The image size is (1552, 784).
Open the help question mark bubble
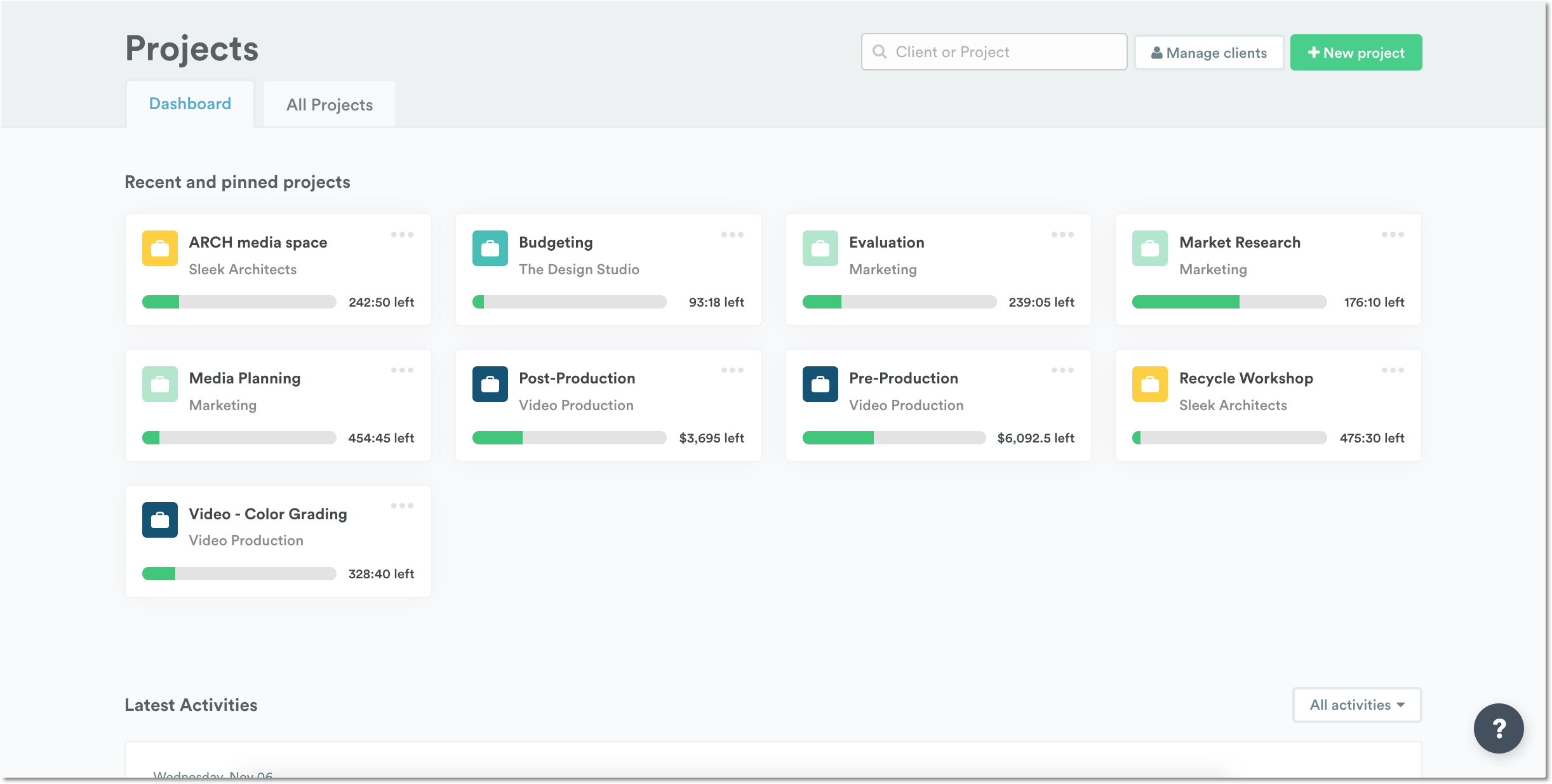(1499, 728)
